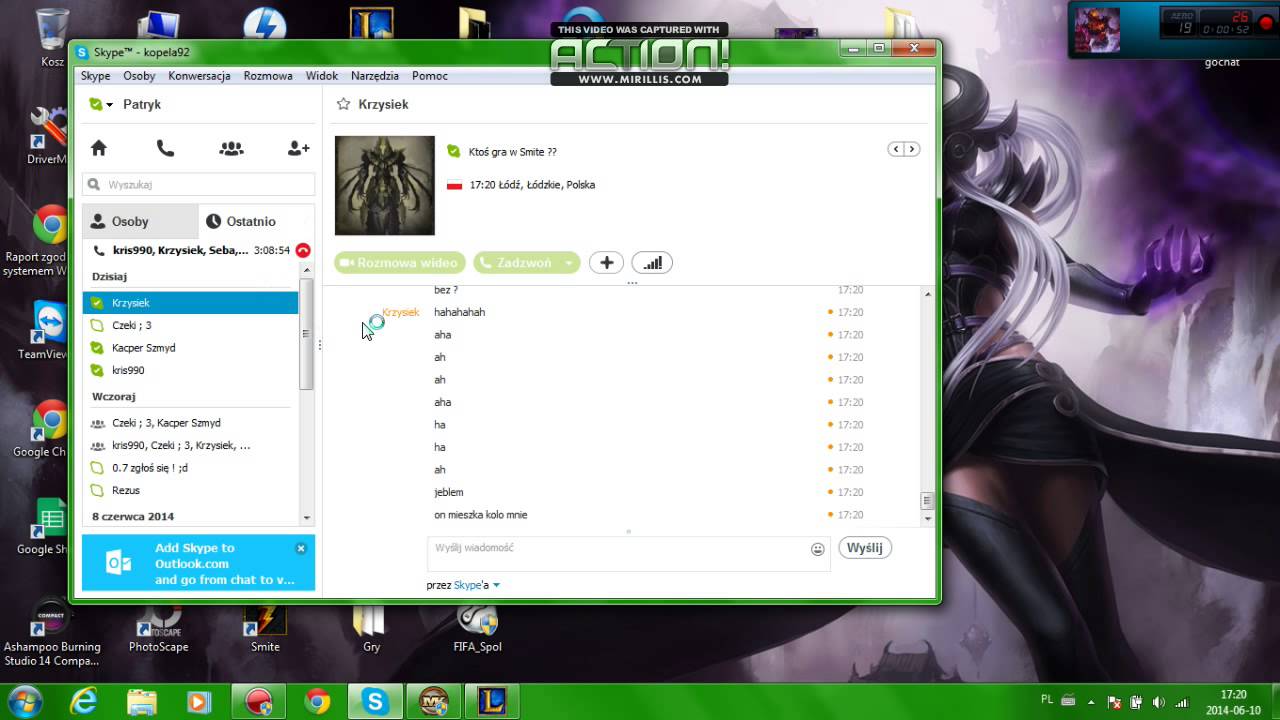1280x720 pixels.
Task: Close the Outlook.com ad banner
Action: click(x=301, y=548)
